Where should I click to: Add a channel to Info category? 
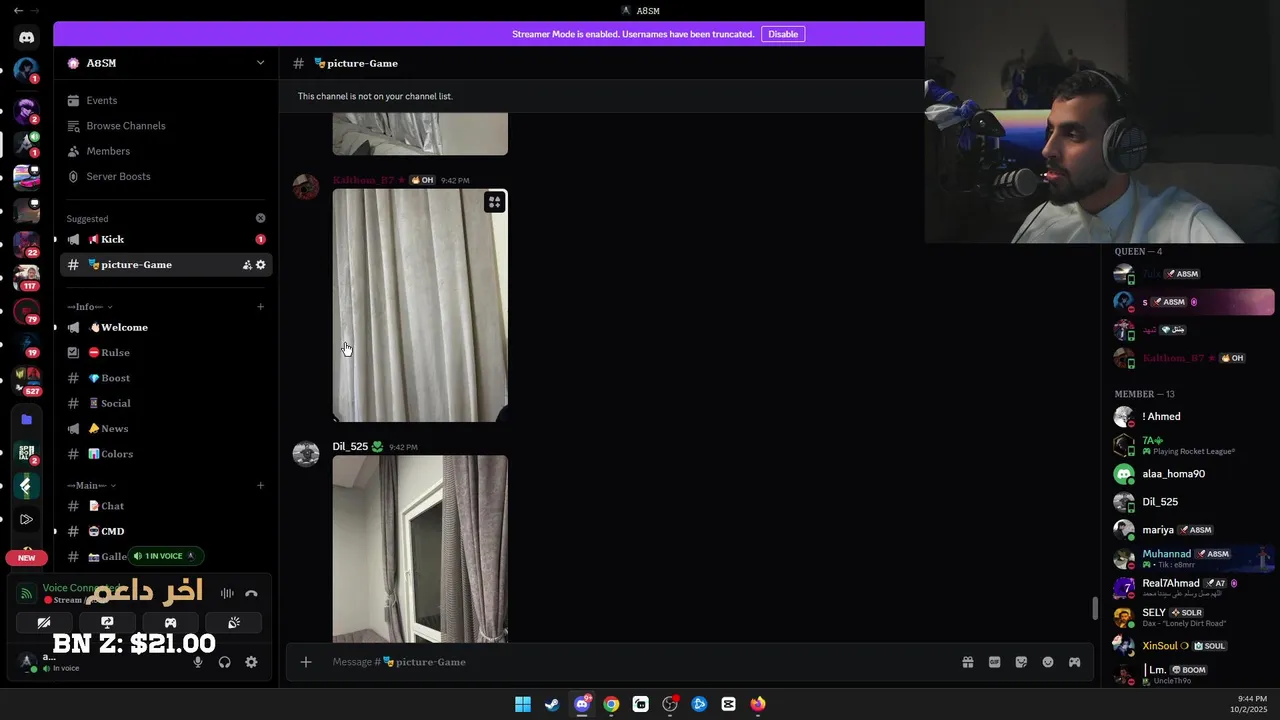tap(260, 307)
